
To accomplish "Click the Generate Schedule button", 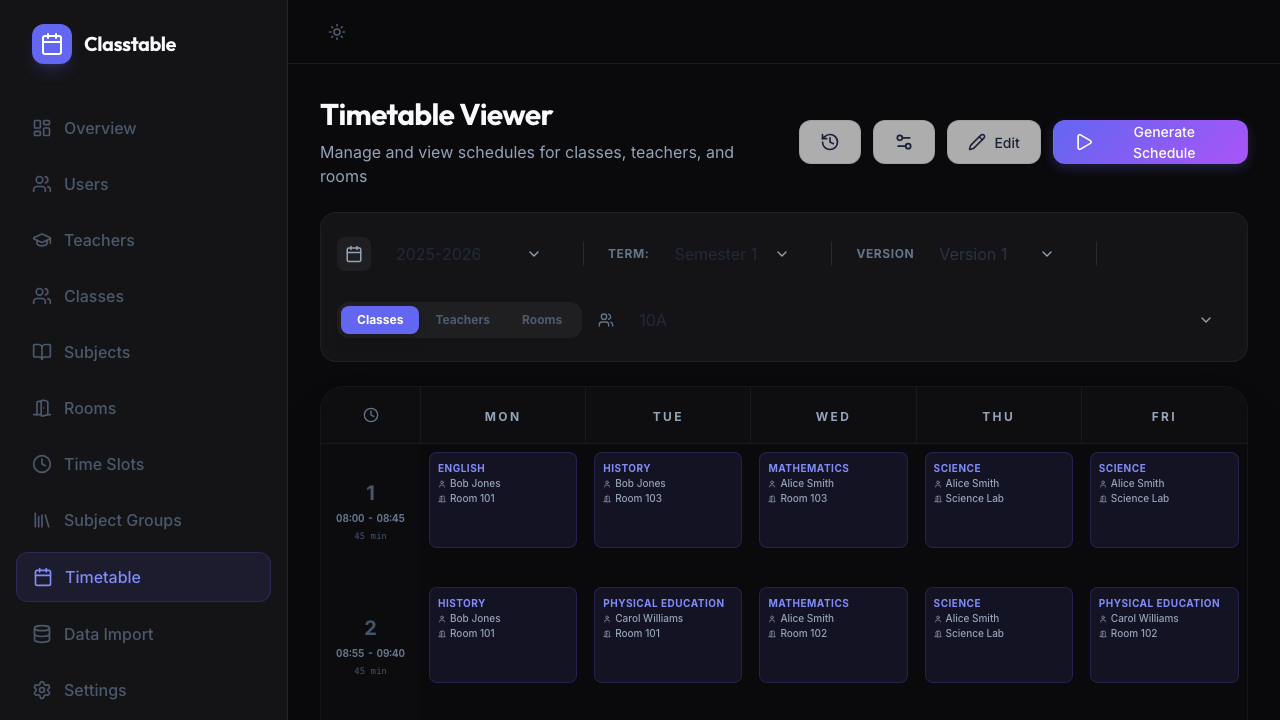I will (x=1150, y=141).
